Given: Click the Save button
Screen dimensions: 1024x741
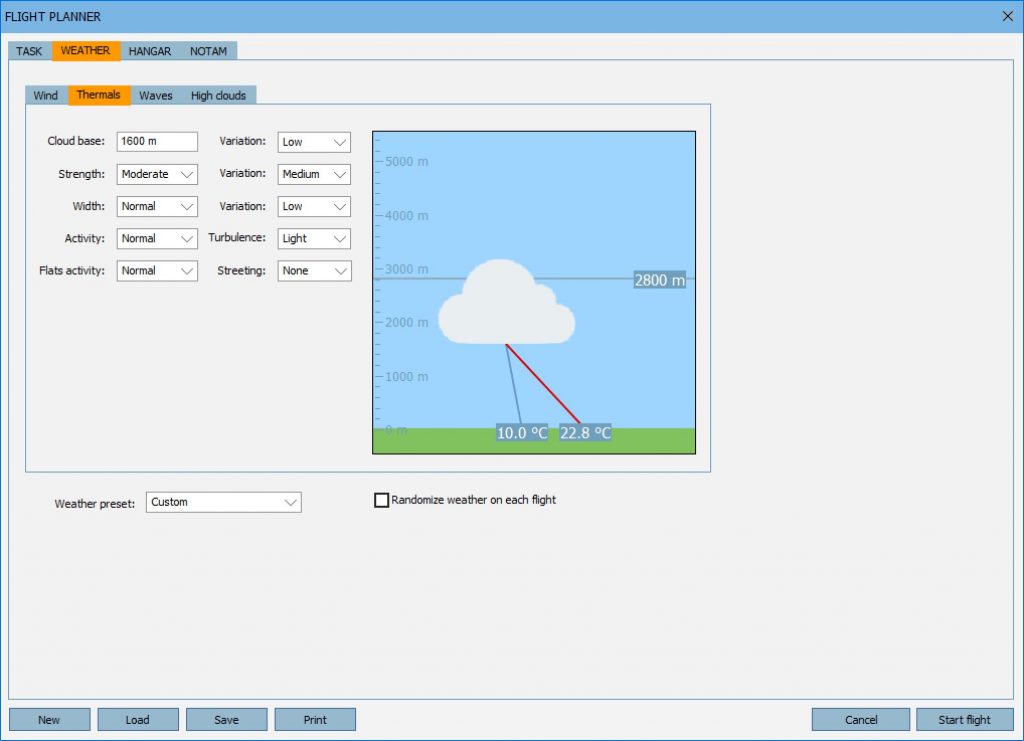Looking at the screenshot, I should 226,720.
